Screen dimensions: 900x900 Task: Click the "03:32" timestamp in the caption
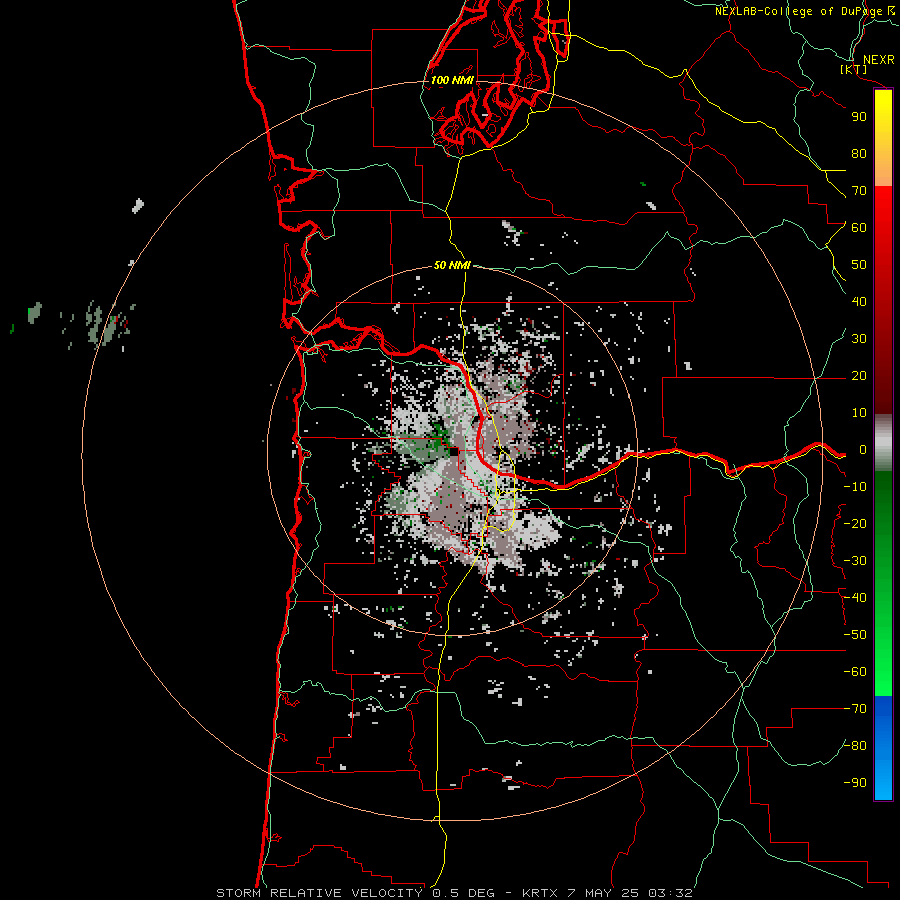tap(670, 893)
